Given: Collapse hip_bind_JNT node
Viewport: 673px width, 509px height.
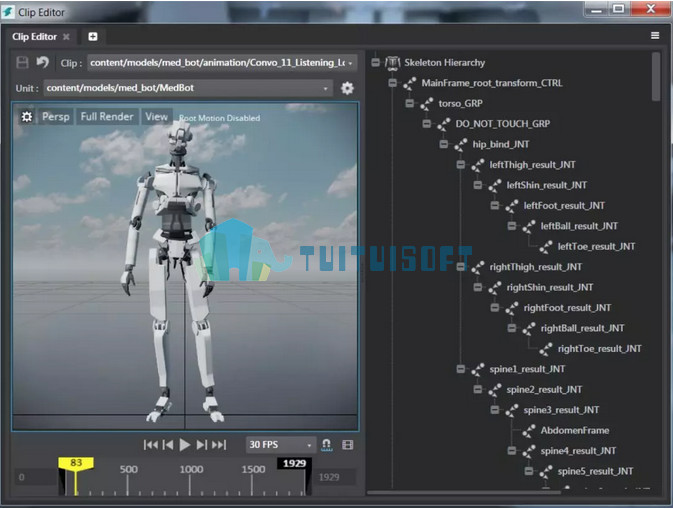Looking at the screenshot, I should coord(444,144).
